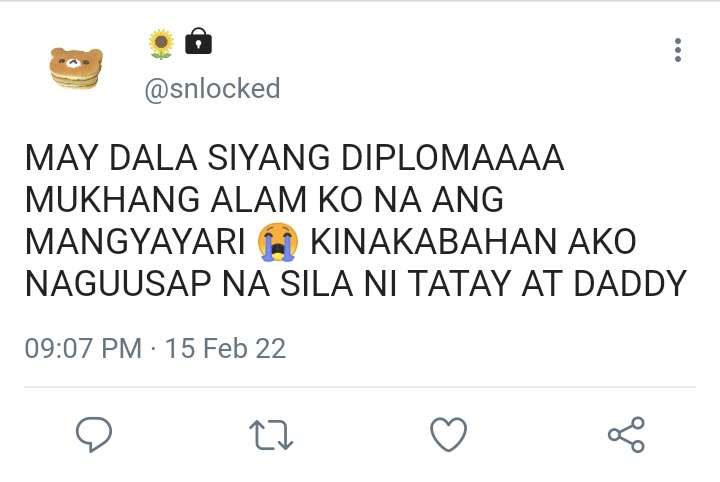The height and width of the screenshot is (482, 720).
Task: Click the word DIPLOMAAAA in the tweet
Action: (453, 157)
